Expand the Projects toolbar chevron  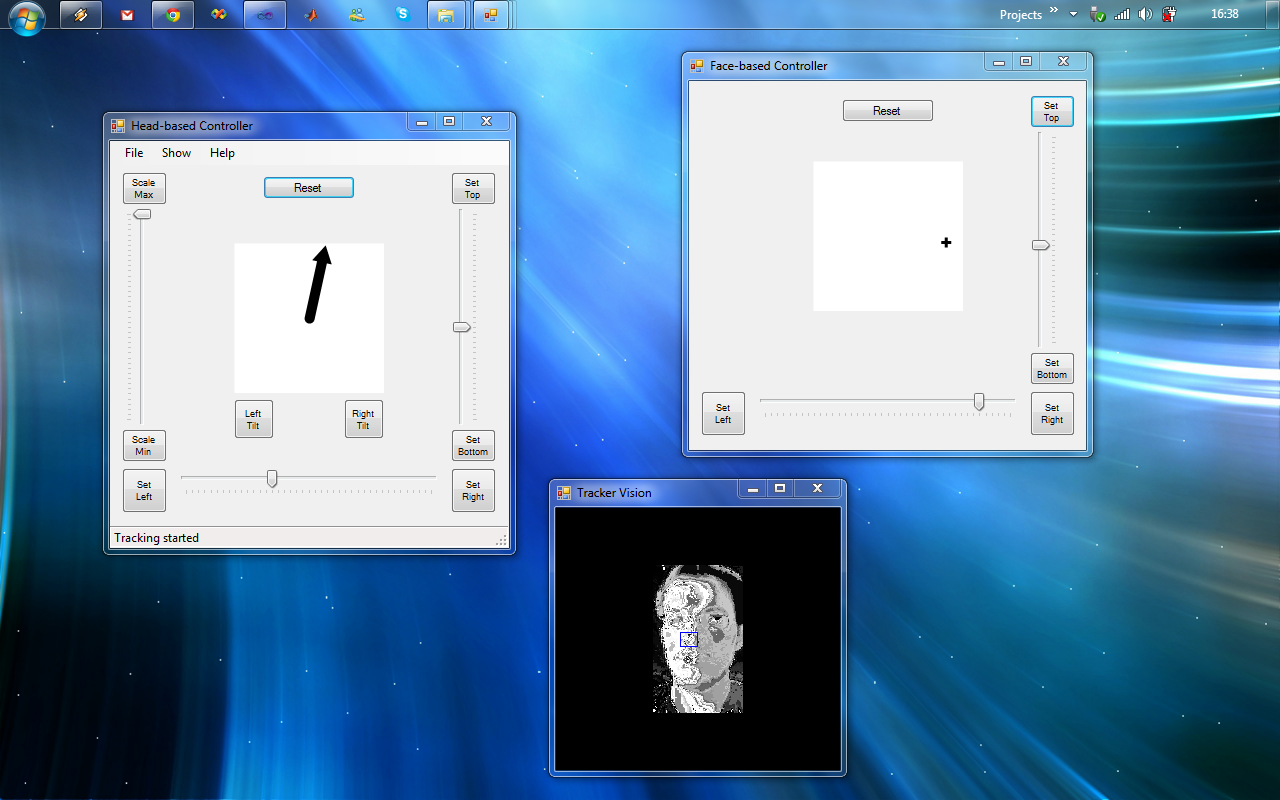(1053, 11)
